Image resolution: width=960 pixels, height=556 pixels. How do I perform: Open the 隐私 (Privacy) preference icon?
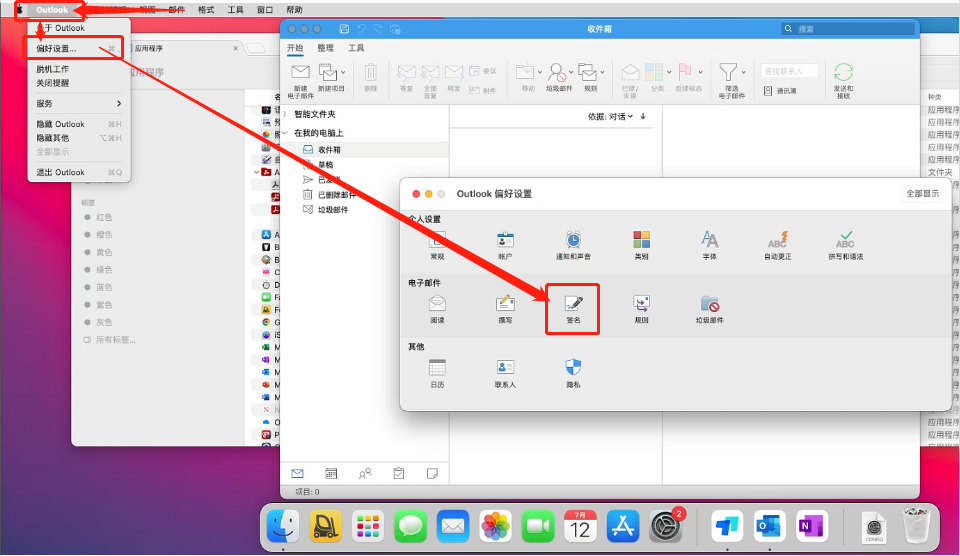tap(573, 373)
